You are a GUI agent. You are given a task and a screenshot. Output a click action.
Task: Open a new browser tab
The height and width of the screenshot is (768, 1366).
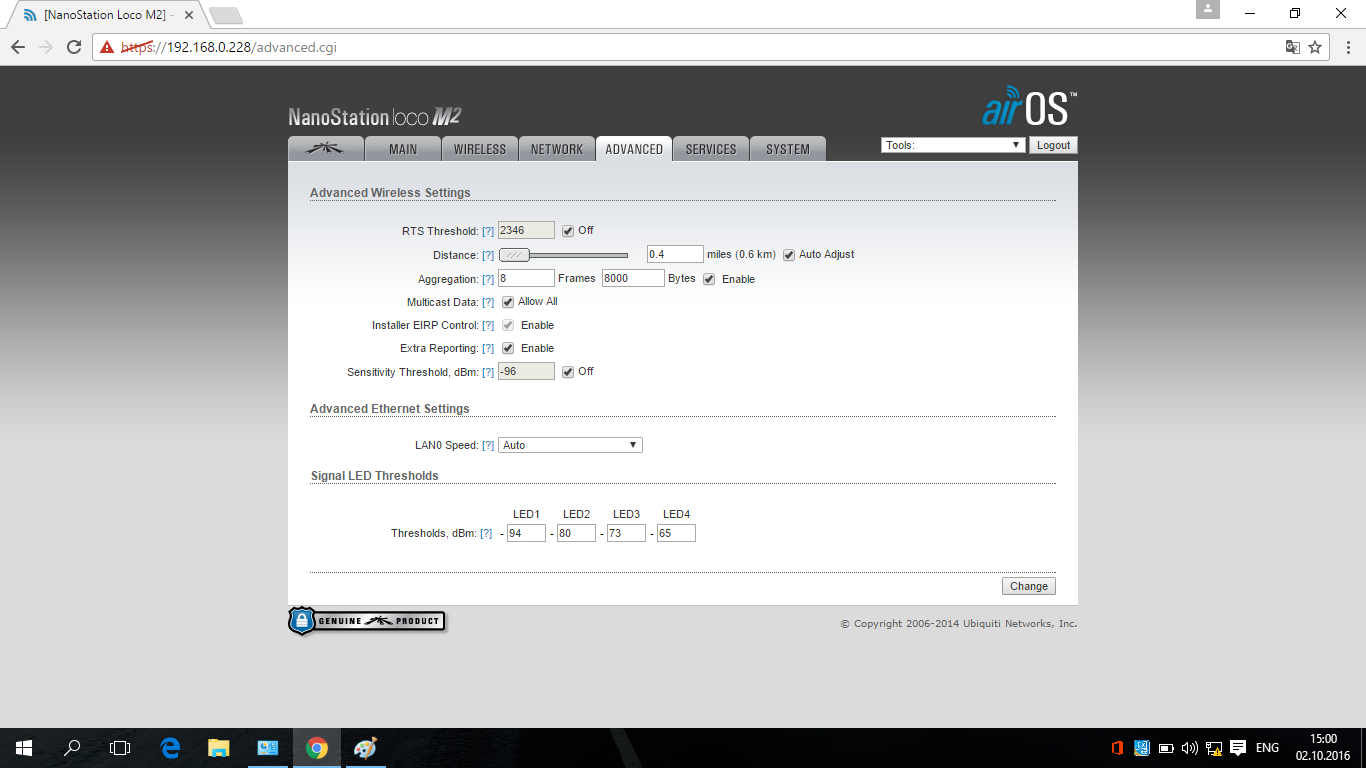tap(226, 16)
